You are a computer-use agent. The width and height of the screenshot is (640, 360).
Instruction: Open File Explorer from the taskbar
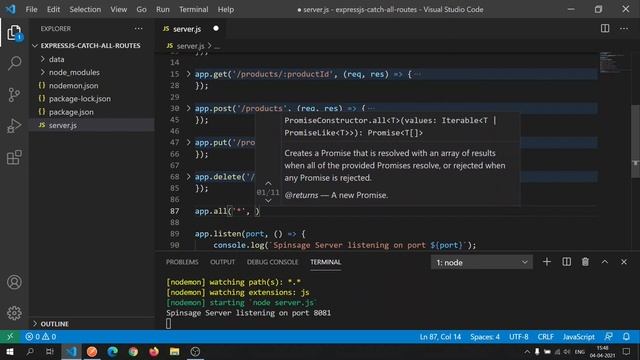click(175, 351)
